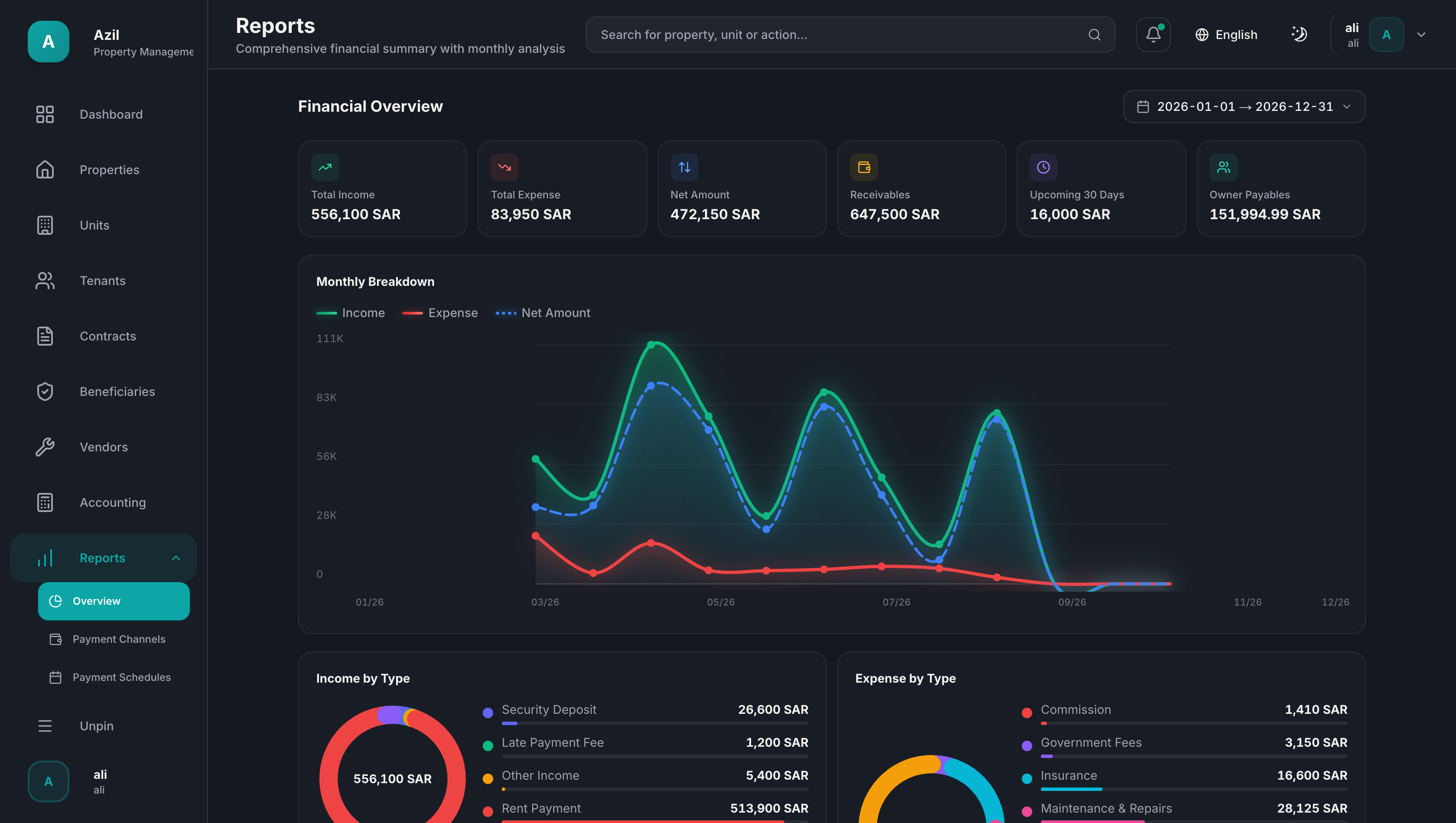The height and width of the screenshot is (823, 1456).
Task: Expand the user account menu chevron
Action: click(1421, 35)
